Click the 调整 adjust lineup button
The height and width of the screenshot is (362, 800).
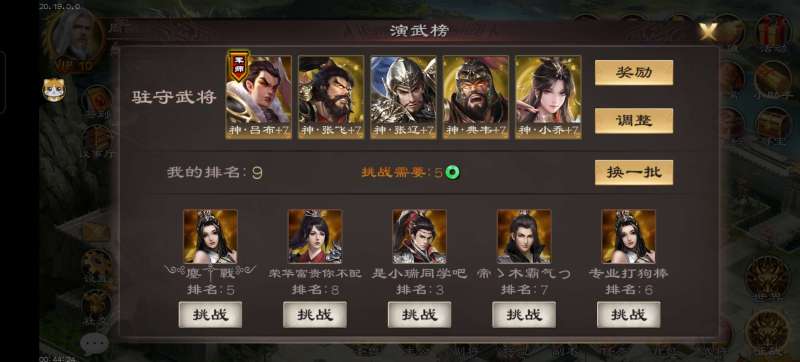coord(634,120)
